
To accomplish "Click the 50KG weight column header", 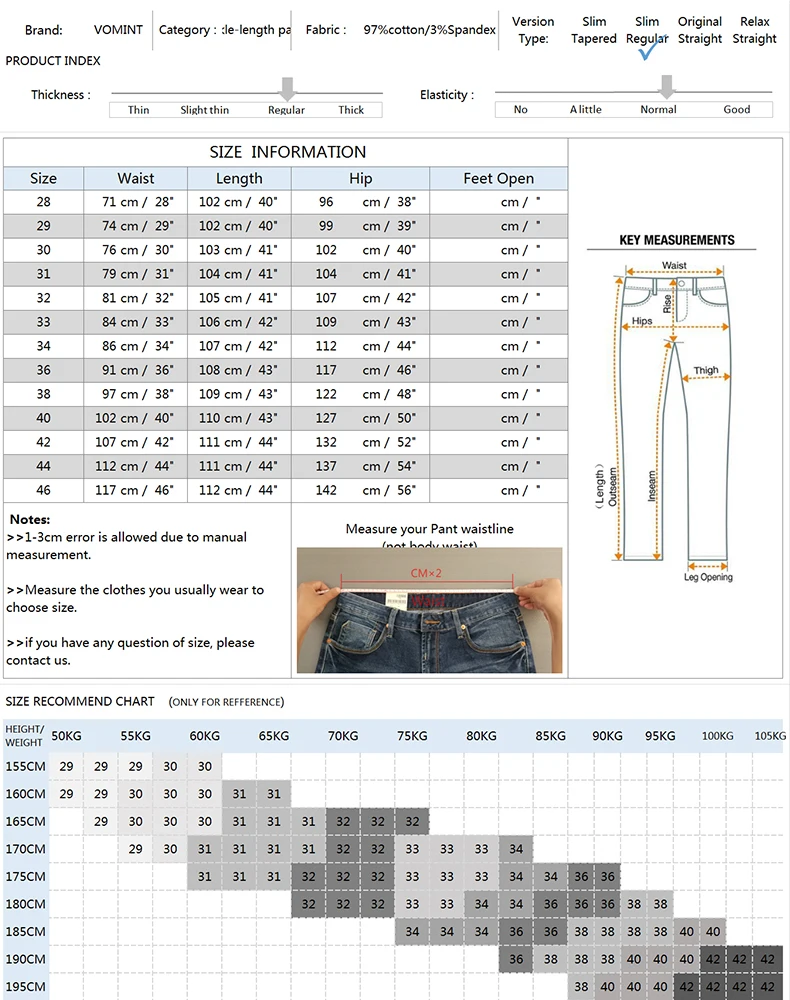I will pyautogui.click(x=66, y=736).
